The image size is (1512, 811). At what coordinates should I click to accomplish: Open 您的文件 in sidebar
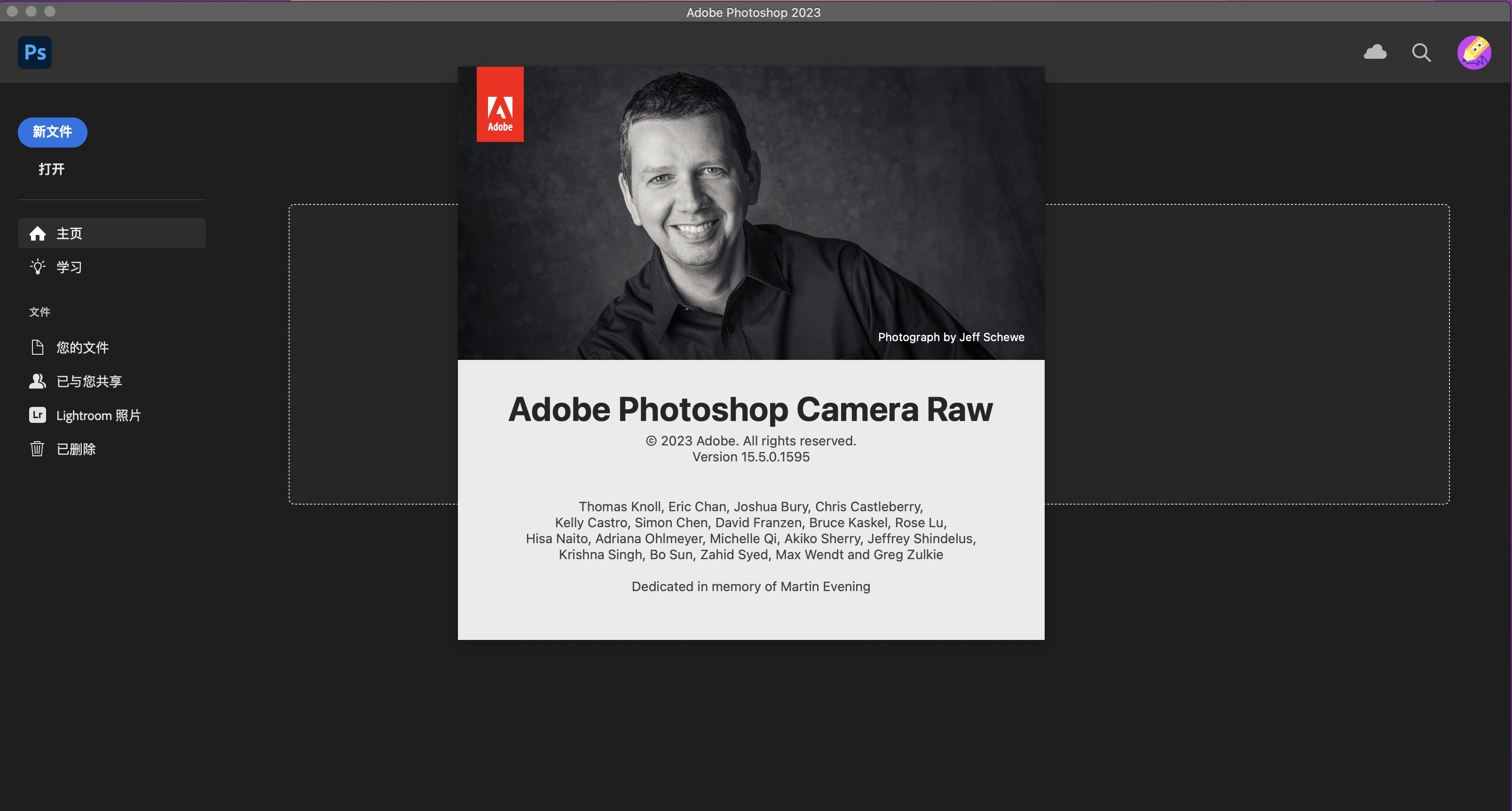coord(82,347)
